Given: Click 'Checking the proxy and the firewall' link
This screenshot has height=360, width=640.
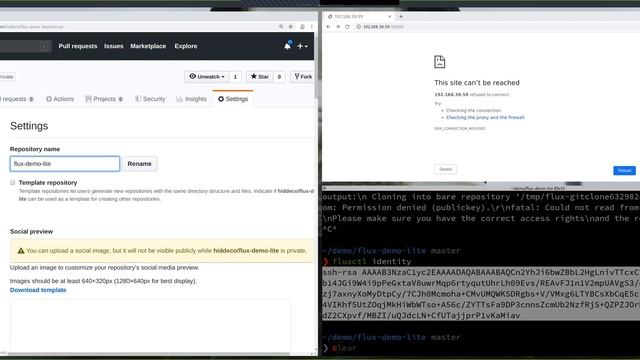Looking at the screenshot, I should 485,117.
